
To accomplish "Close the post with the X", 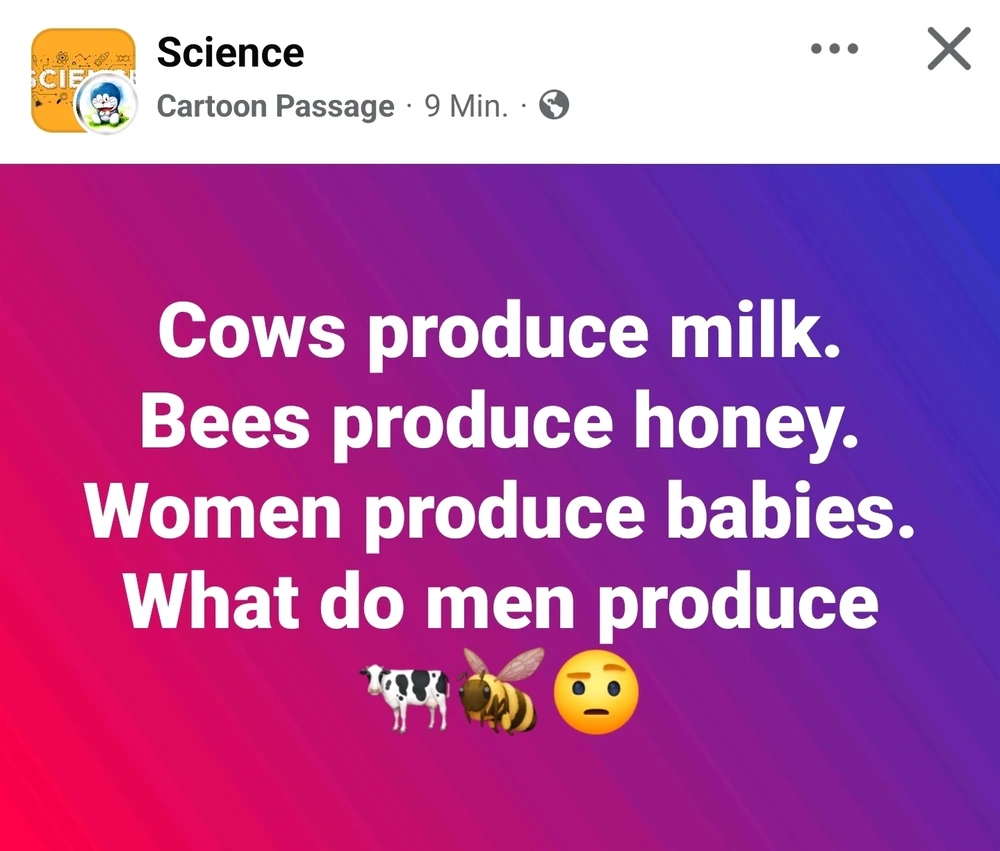I will point(948,49).
